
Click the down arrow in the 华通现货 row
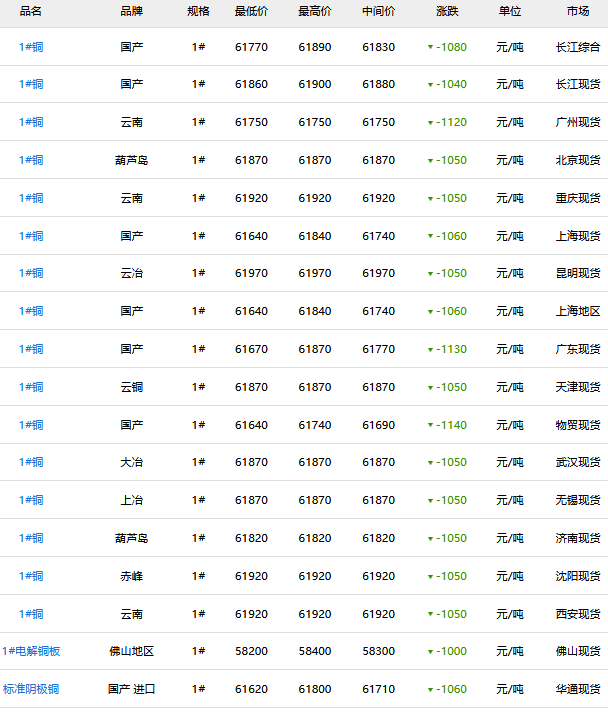[x=430, y=690]
